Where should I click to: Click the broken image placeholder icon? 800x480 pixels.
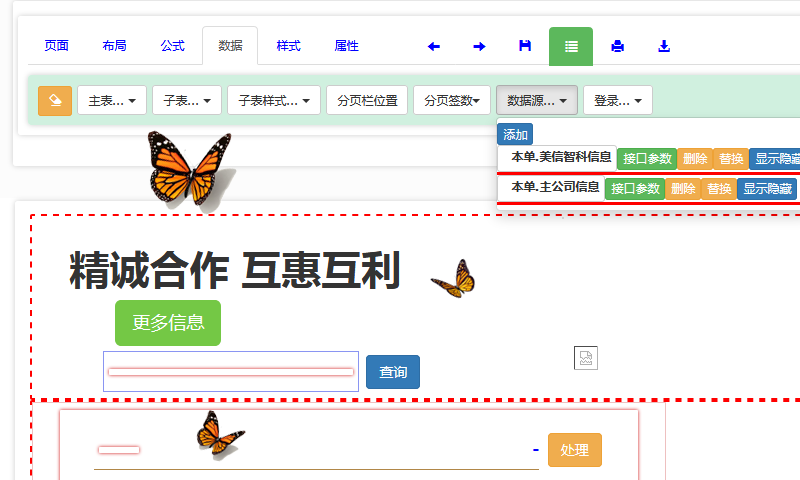coord(586,358)
